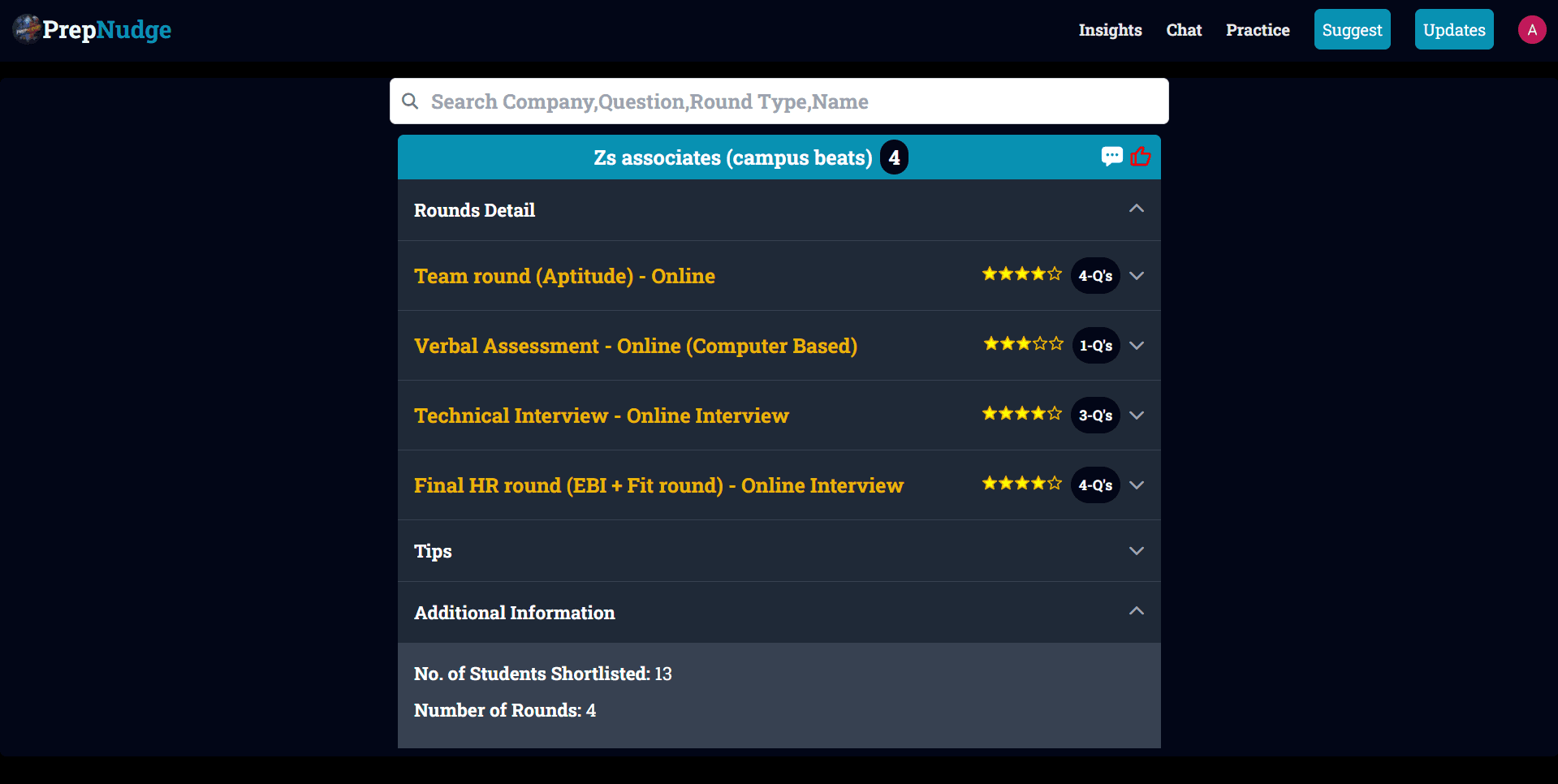Expand the Technical Interview chevron

click(1137, 416)
